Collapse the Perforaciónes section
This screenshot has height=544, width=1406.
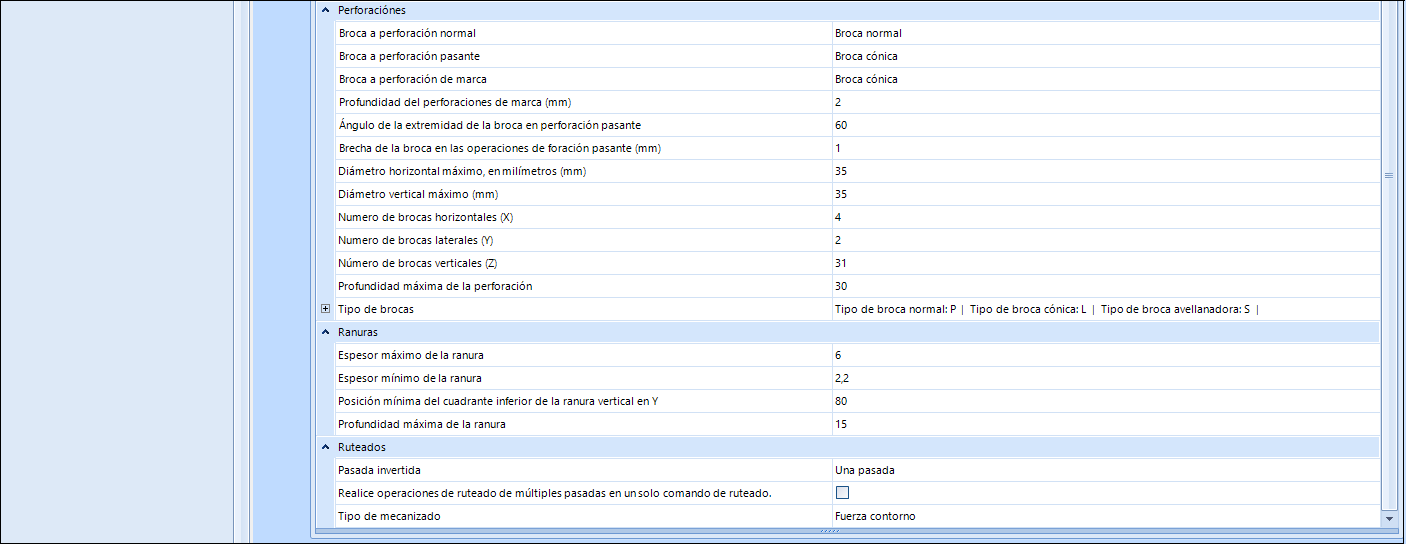coord(325,10)
